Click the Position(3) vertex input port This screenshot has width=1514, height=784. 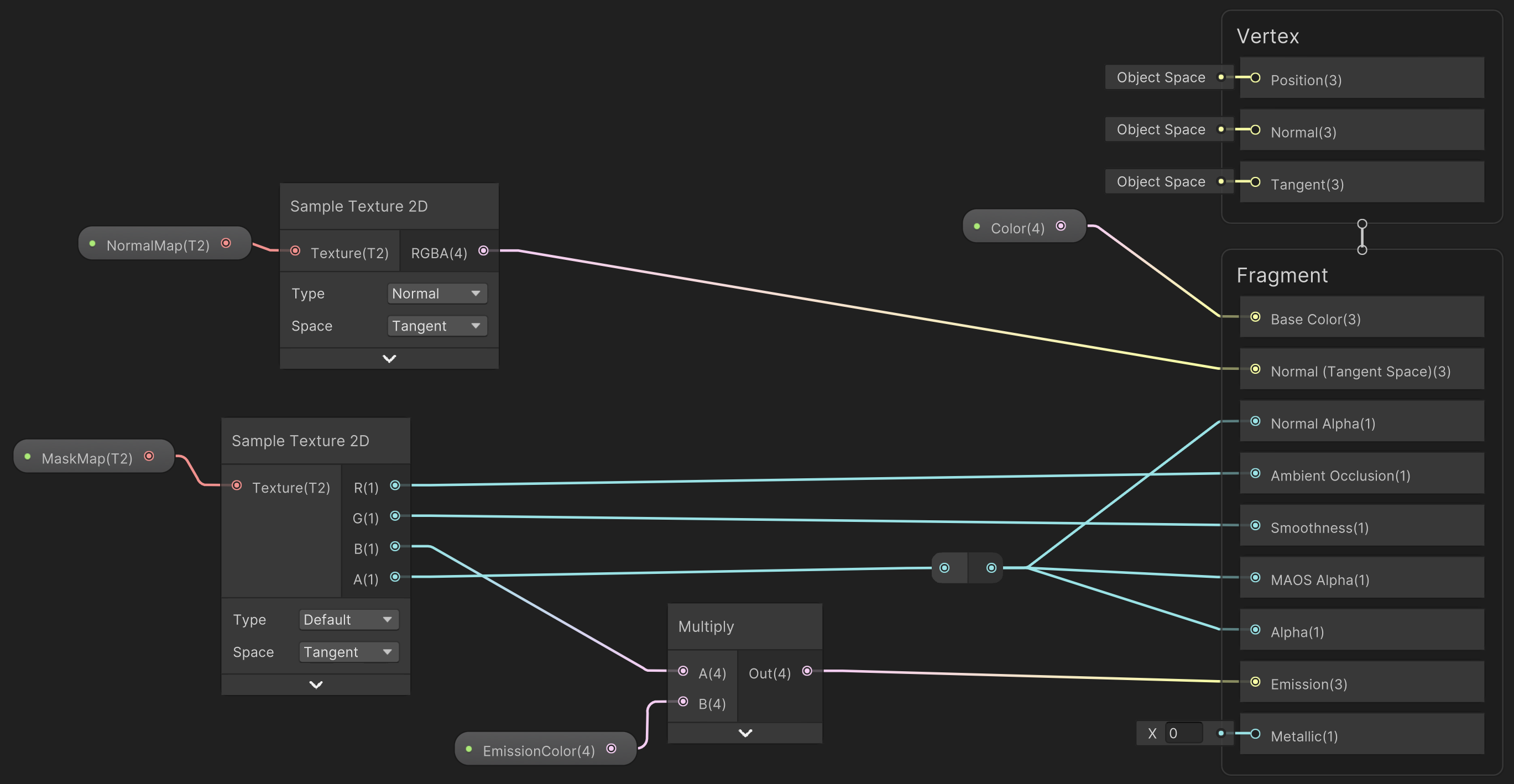[x=1255, y=78]
